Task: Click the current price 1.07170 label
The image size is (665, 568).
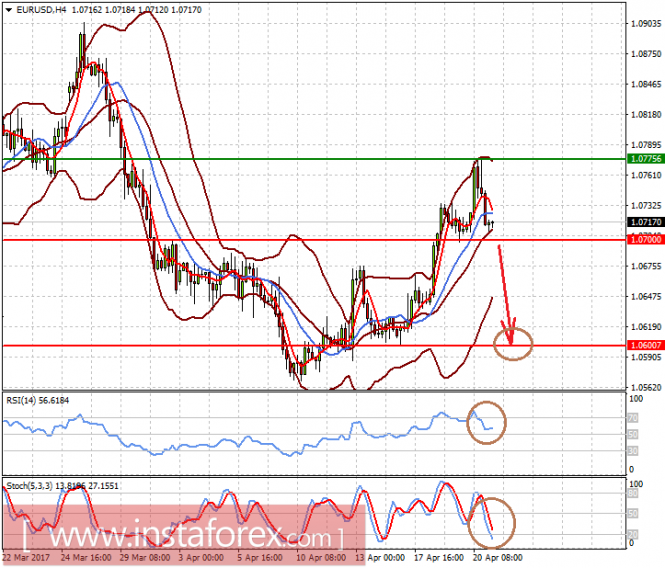Action: point(646,222)
